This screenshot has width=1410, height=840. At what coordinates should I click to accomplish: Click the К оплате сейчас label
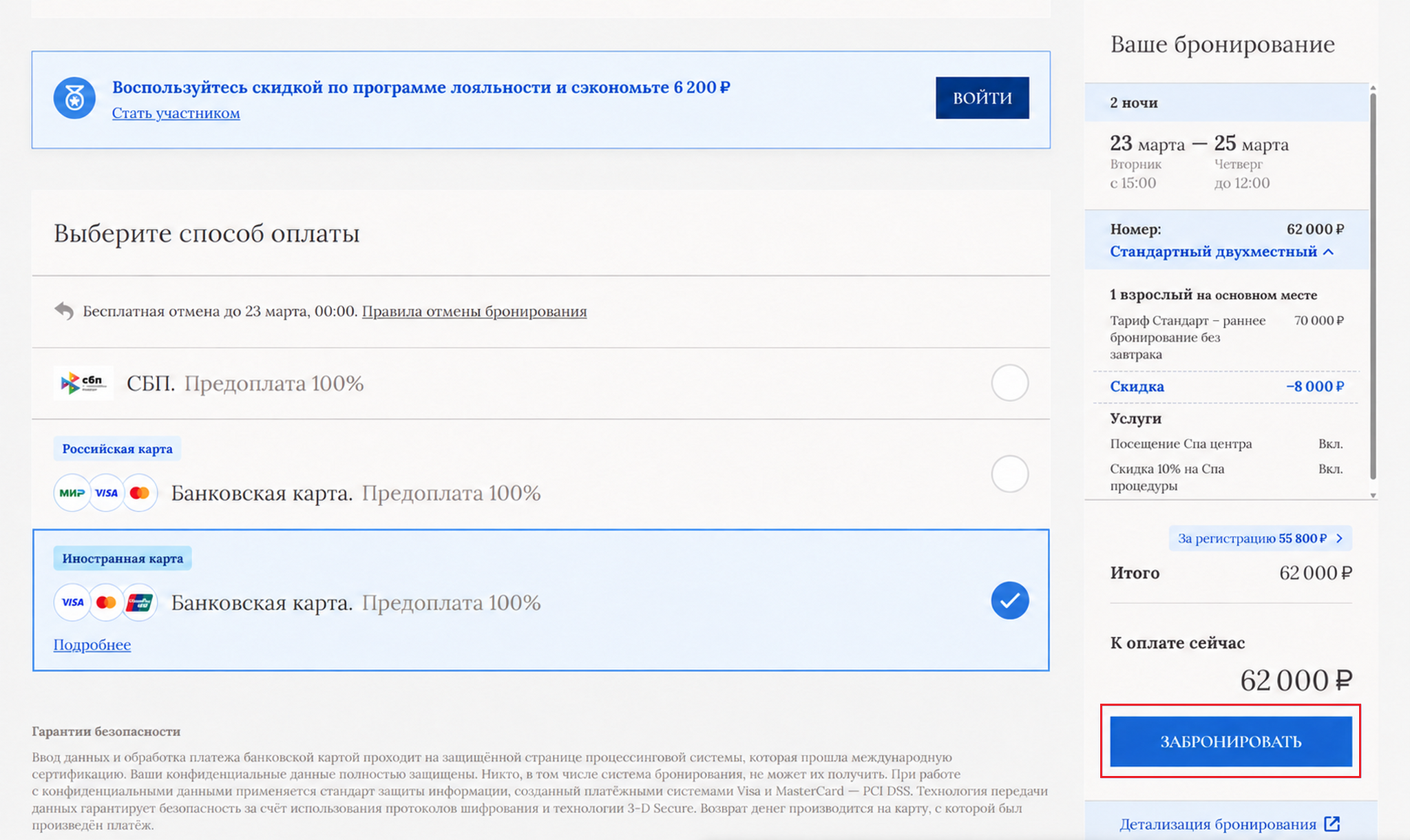(1177, 643)
